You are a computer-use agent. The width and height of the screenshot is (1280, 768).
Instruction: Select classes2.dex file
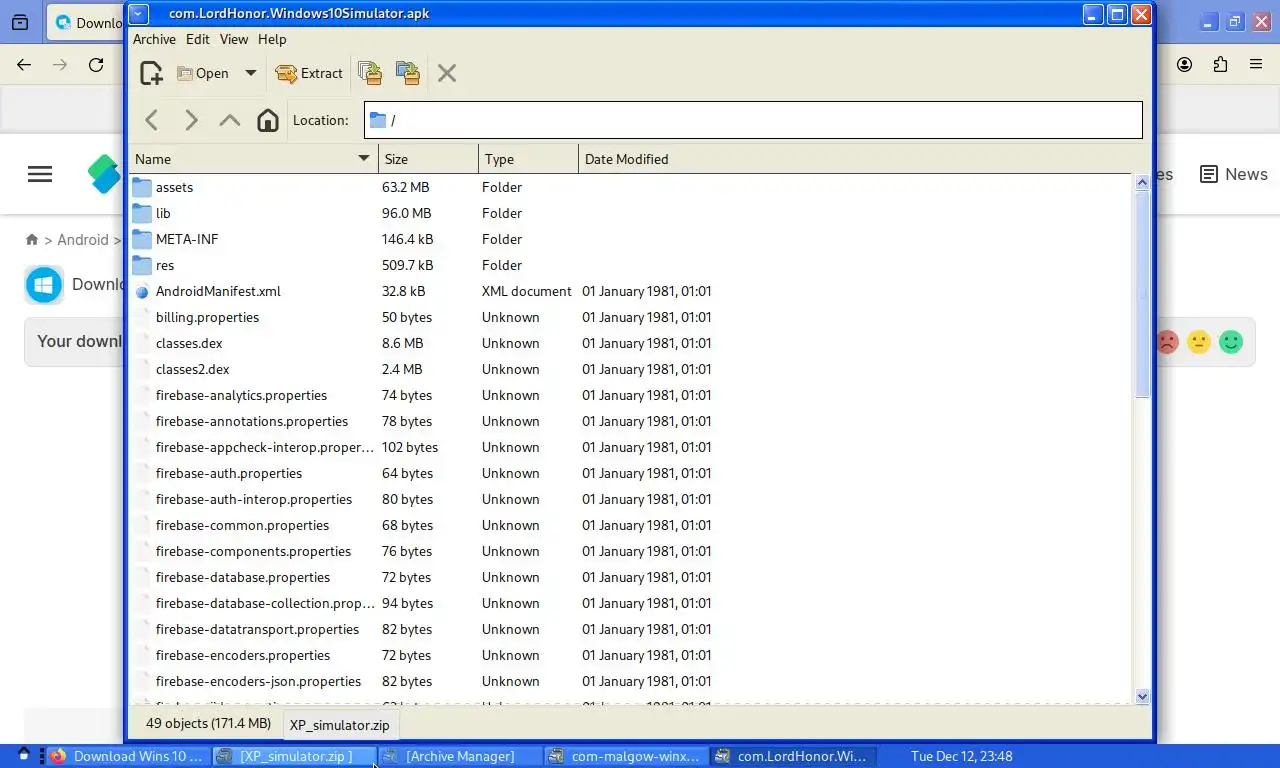click(192, 369)
